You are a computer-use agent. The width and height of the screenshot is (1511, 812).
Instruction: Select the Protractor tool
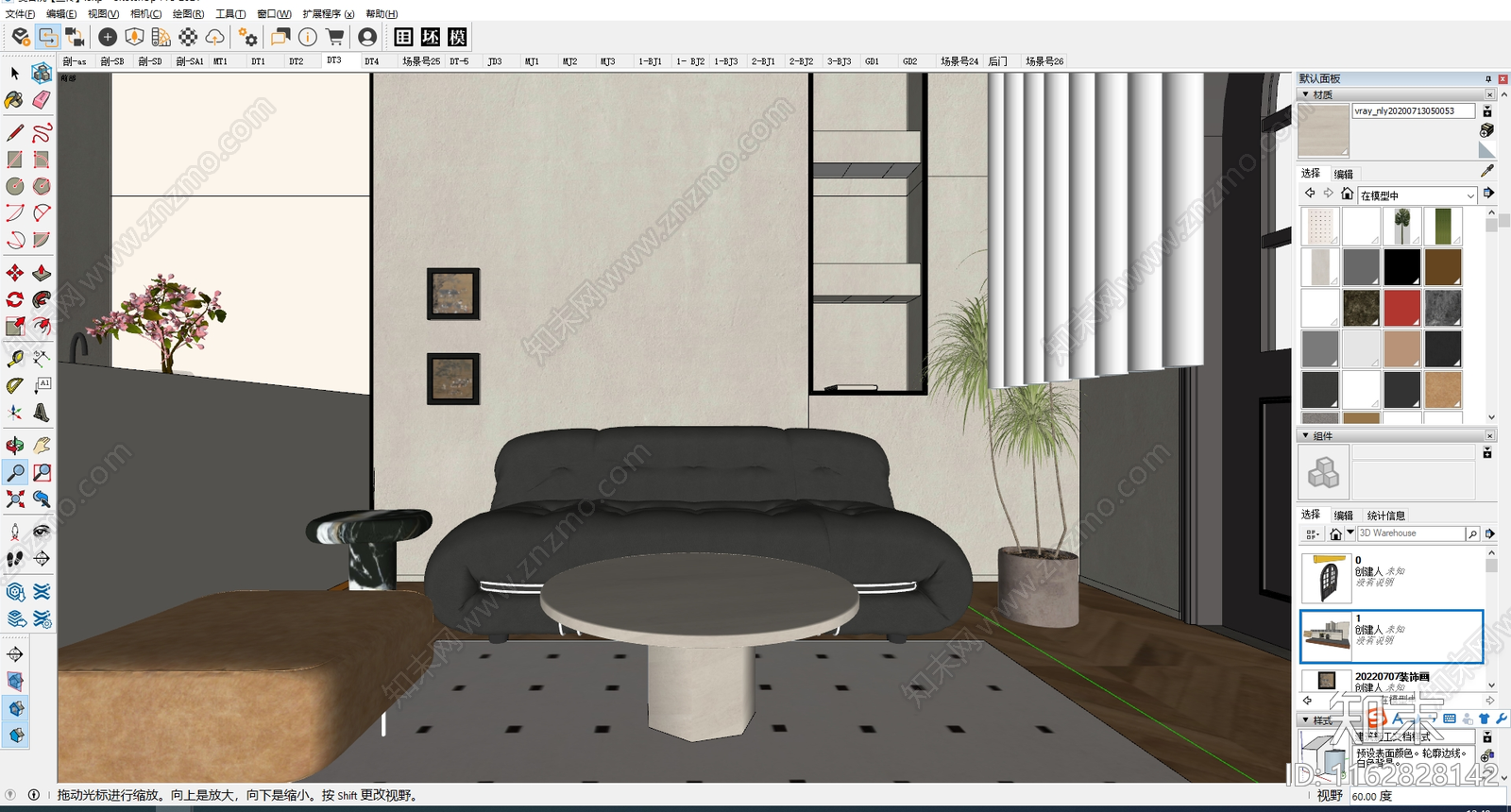[x=14, y=385]
